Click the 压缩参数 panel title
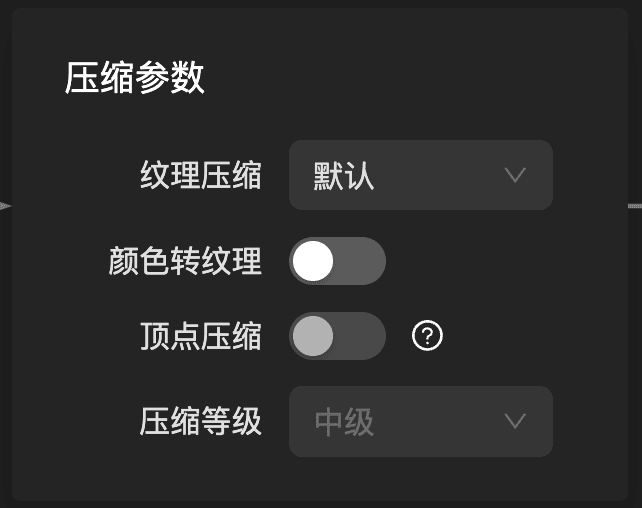 click(x=135, y=78)
